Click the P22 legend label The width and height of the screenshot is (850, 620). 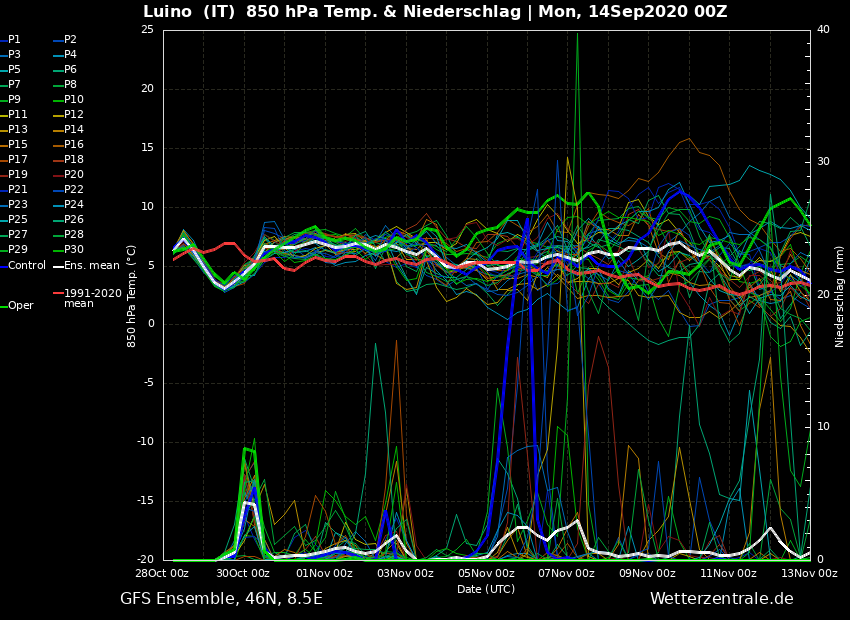74,190
